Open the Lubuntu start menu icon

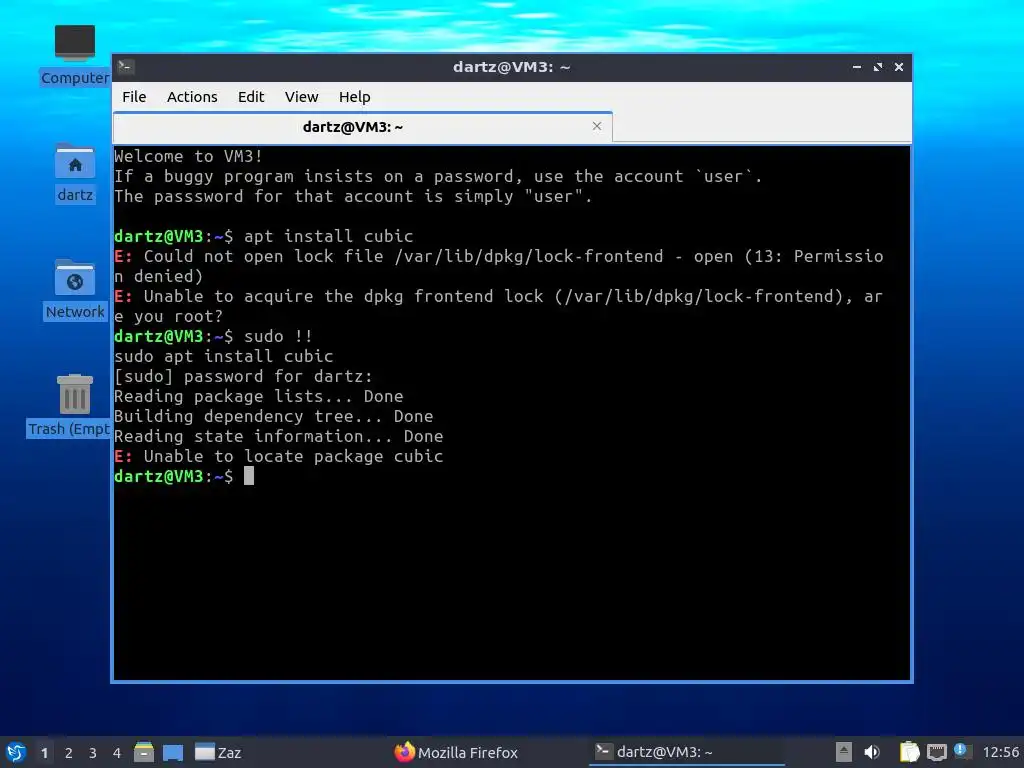16,752
